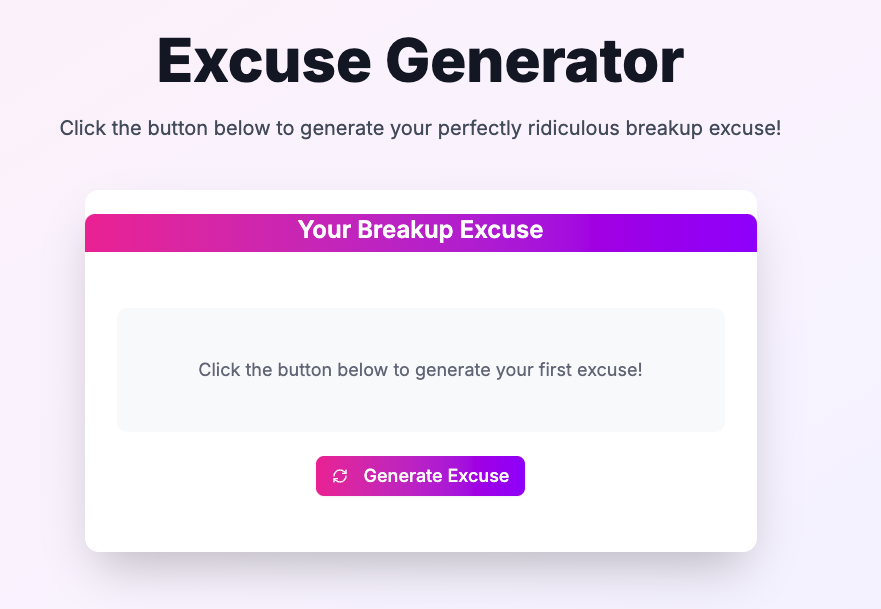Click the "Generate Excuse" label text
The width and height of the screenshot is (881, 609).
(x=436, y=476)
